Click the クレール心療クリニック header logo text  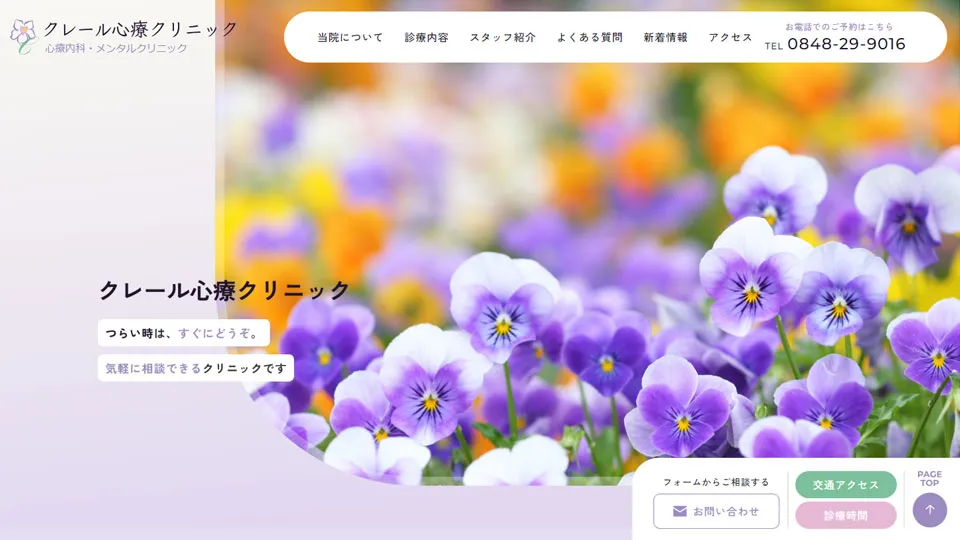(140, 29)
